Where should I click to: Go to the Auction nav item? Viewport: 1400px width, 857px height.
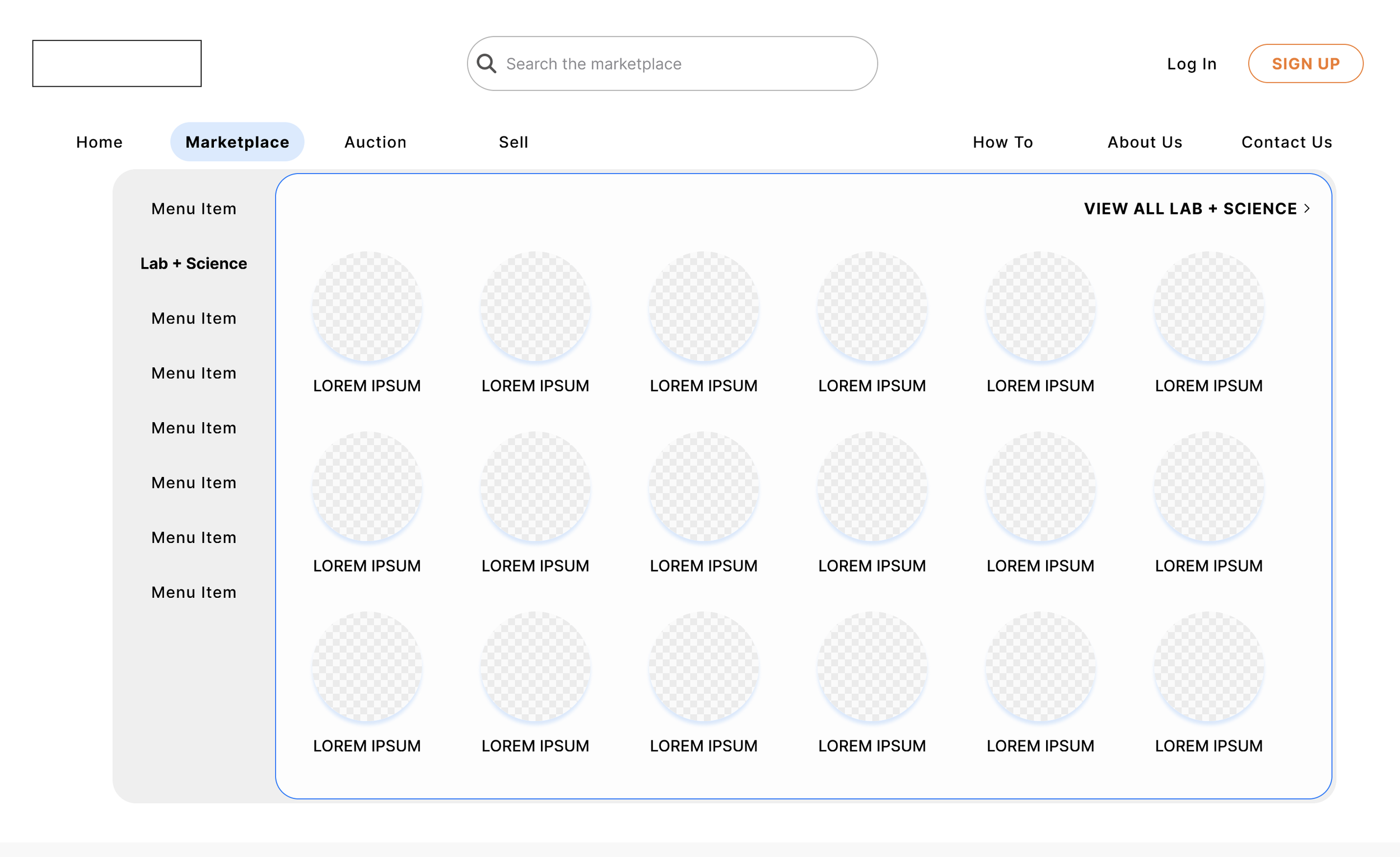pos(375,142)
